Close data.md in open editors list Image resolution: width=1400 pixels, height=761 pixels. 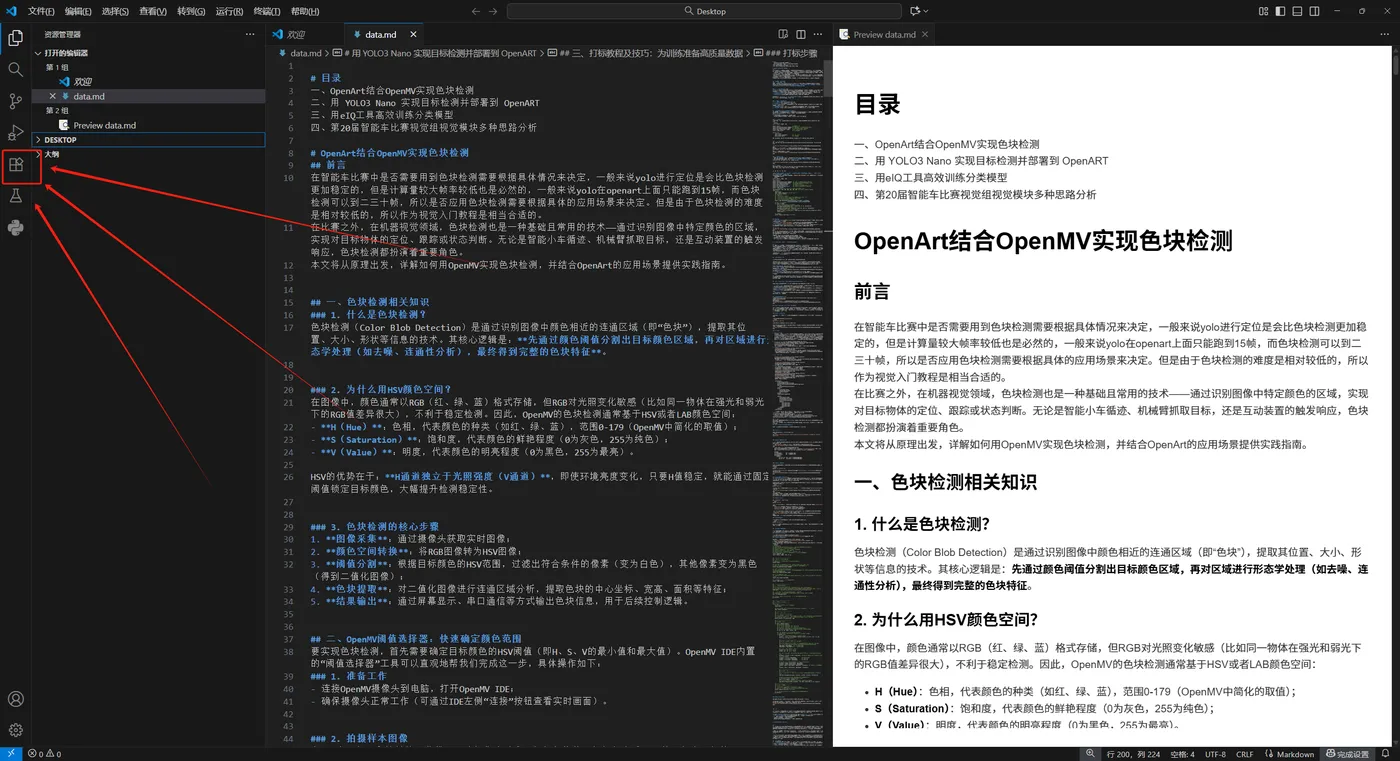pyautogui.click(x=52, y=96)
